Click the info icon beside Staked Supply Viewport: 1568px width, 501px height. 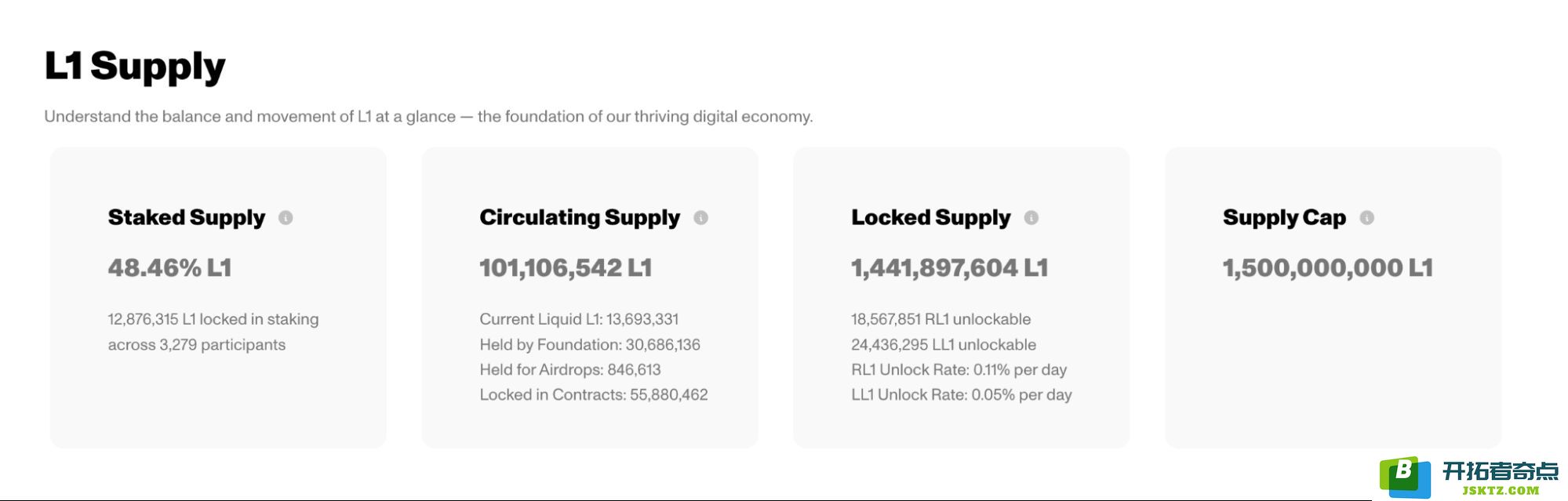click(286, 218)
